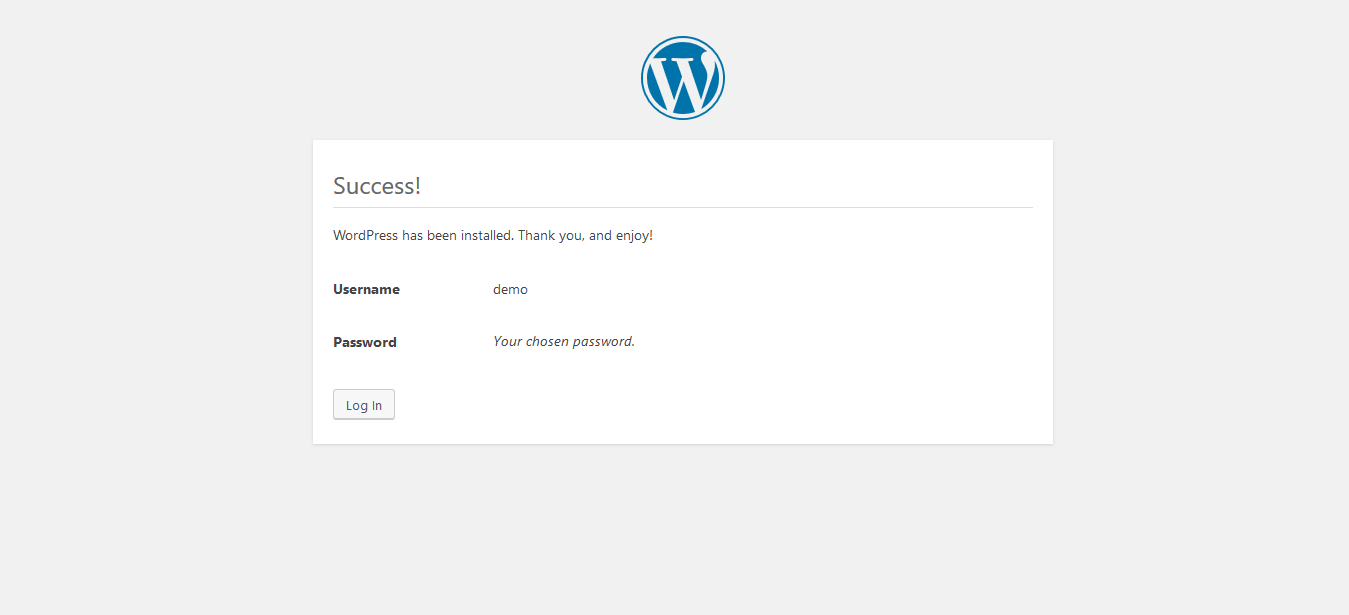The image size is (1349, 615).
Task: Click the bold Username label
Action: click(366, 289)
